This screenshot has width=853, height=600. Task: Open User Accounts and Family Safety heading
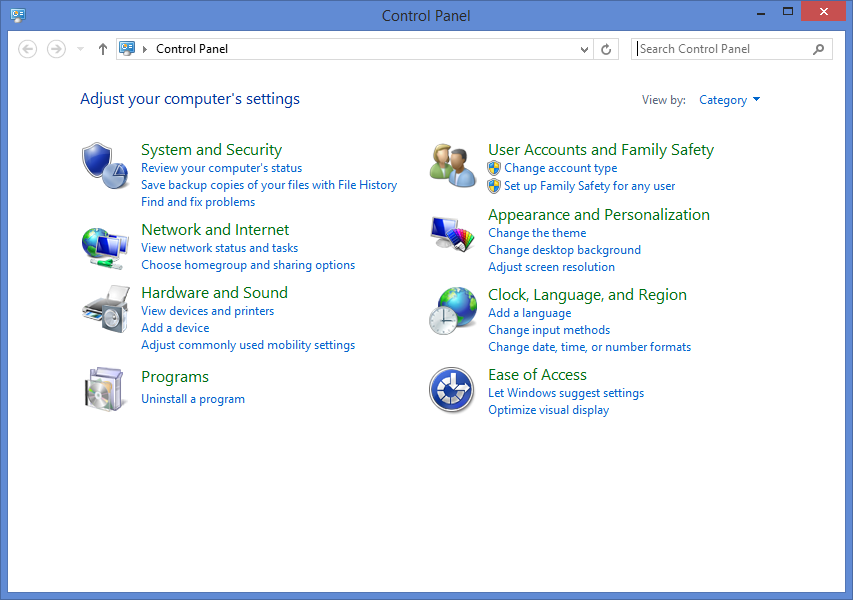tap(601, 150)
